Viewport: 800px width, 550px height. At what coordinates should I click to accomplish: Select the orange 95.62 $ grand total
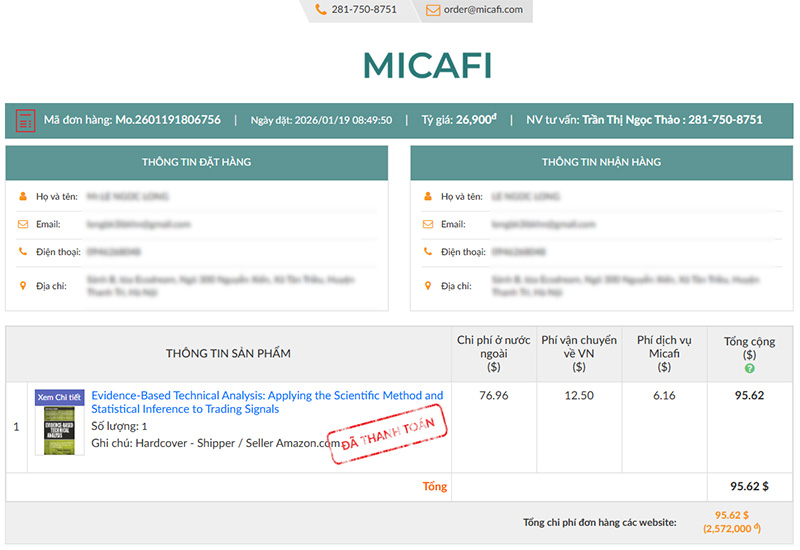732,515
